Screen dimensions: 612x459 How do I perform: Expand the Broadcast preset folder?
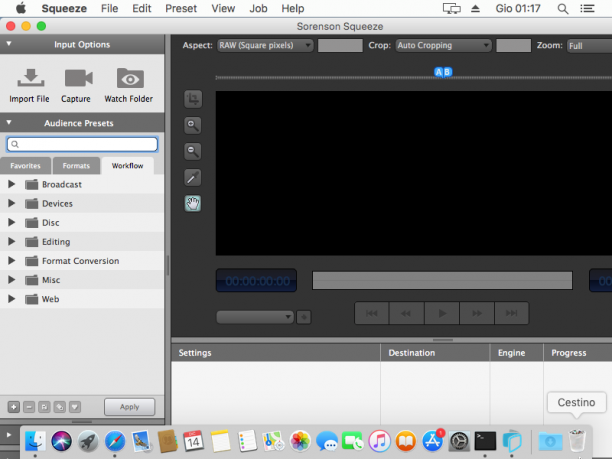(11, 184)
